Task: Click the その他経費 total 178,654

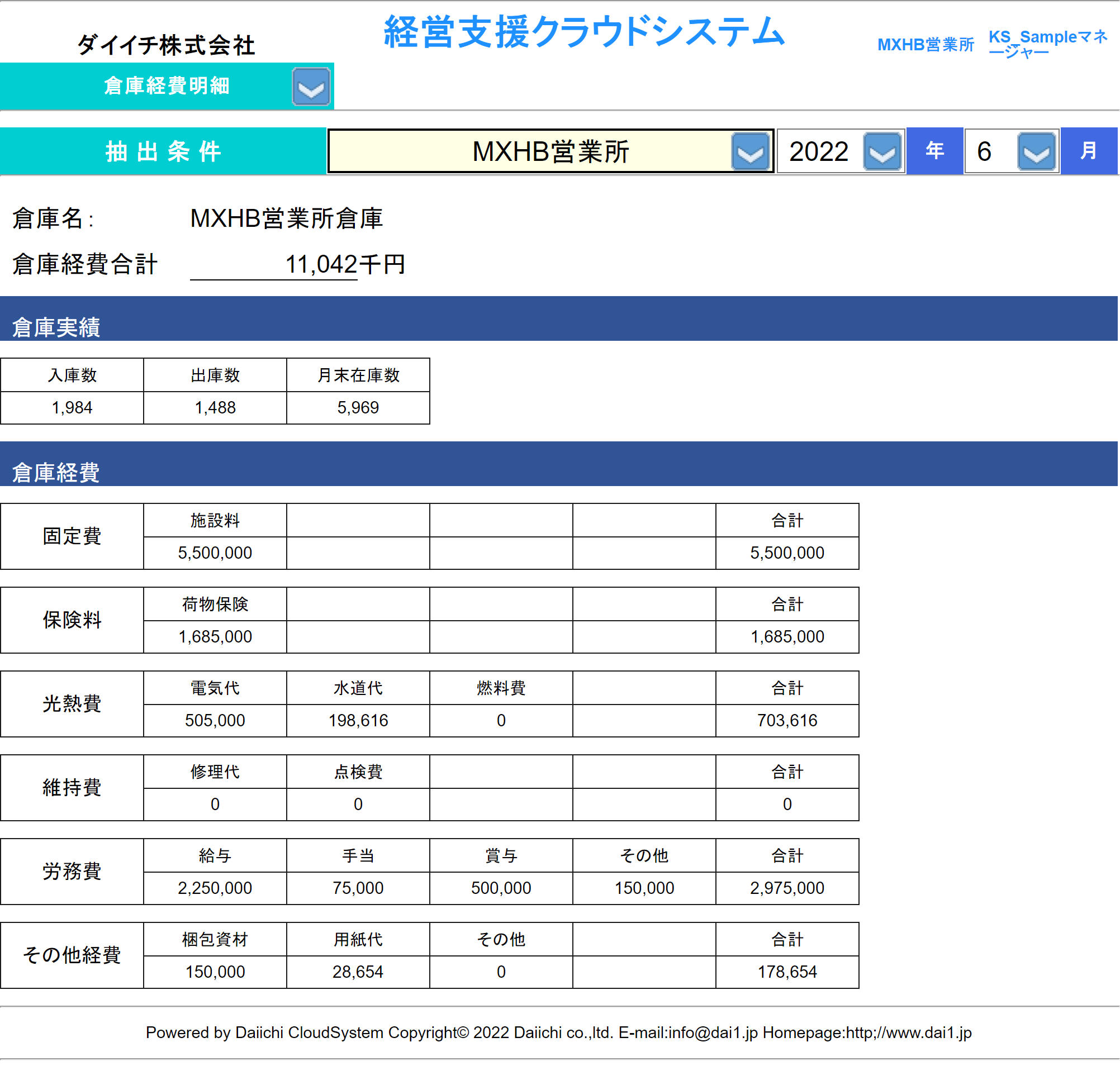Action: coord(787,972)
